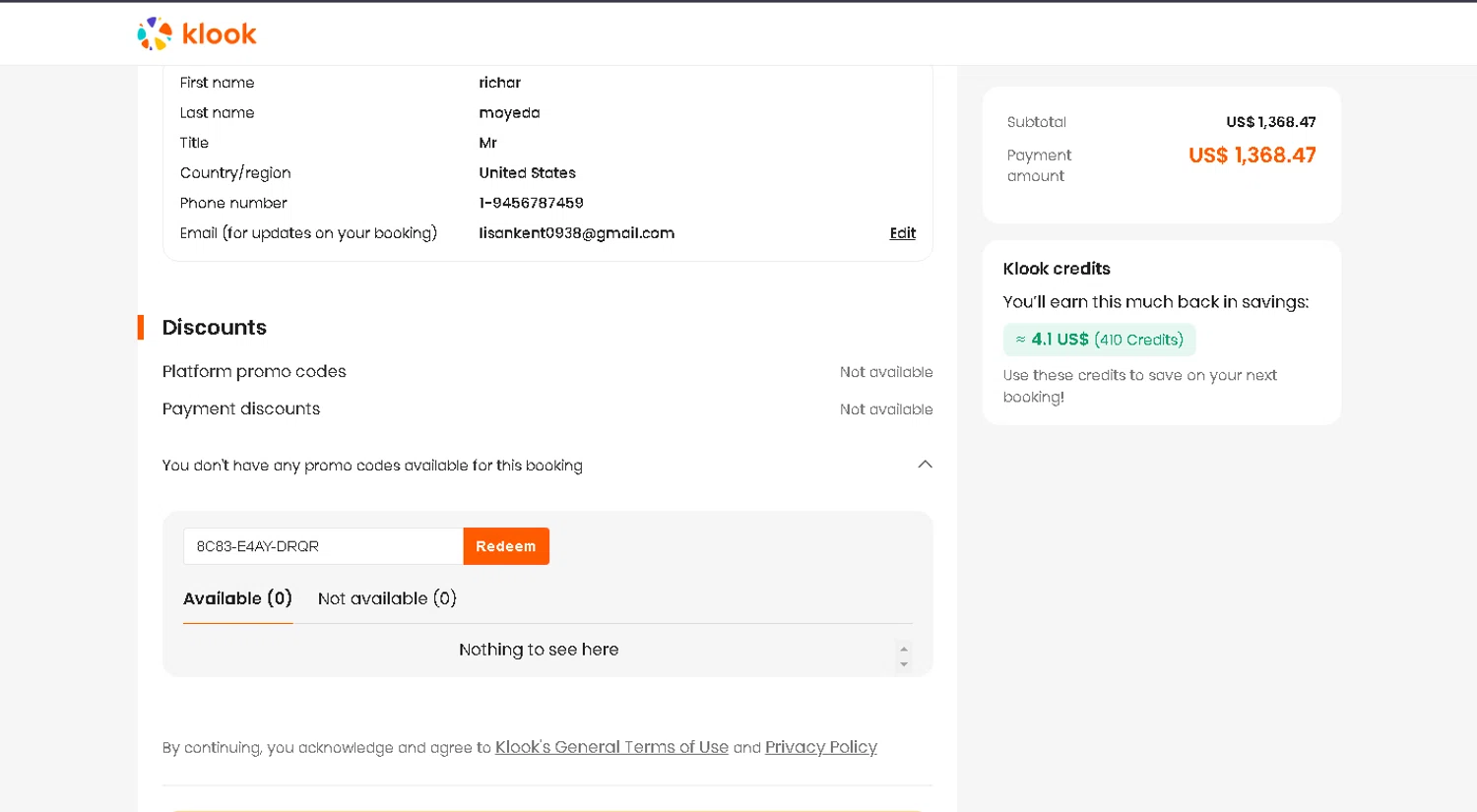Click the orange payment amount total
The height and width of the screenshot is (812, 1477).
click(x=1252, y=156)
